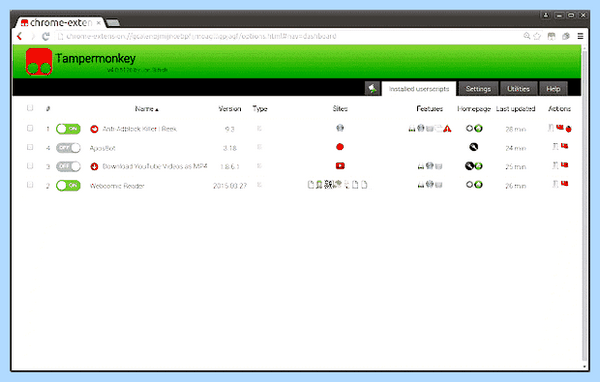Screen dimensions: 600x382
Task: Enable the Download YouTube Videos script toggle
Action: click(68, 167)
